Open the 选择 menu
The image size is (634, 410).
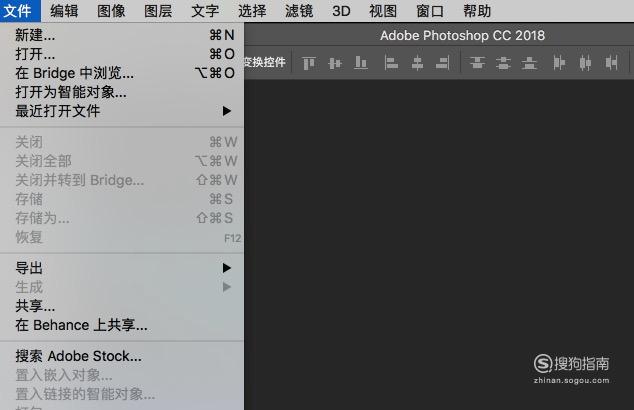pyautogui.click(x=252, y=11)
